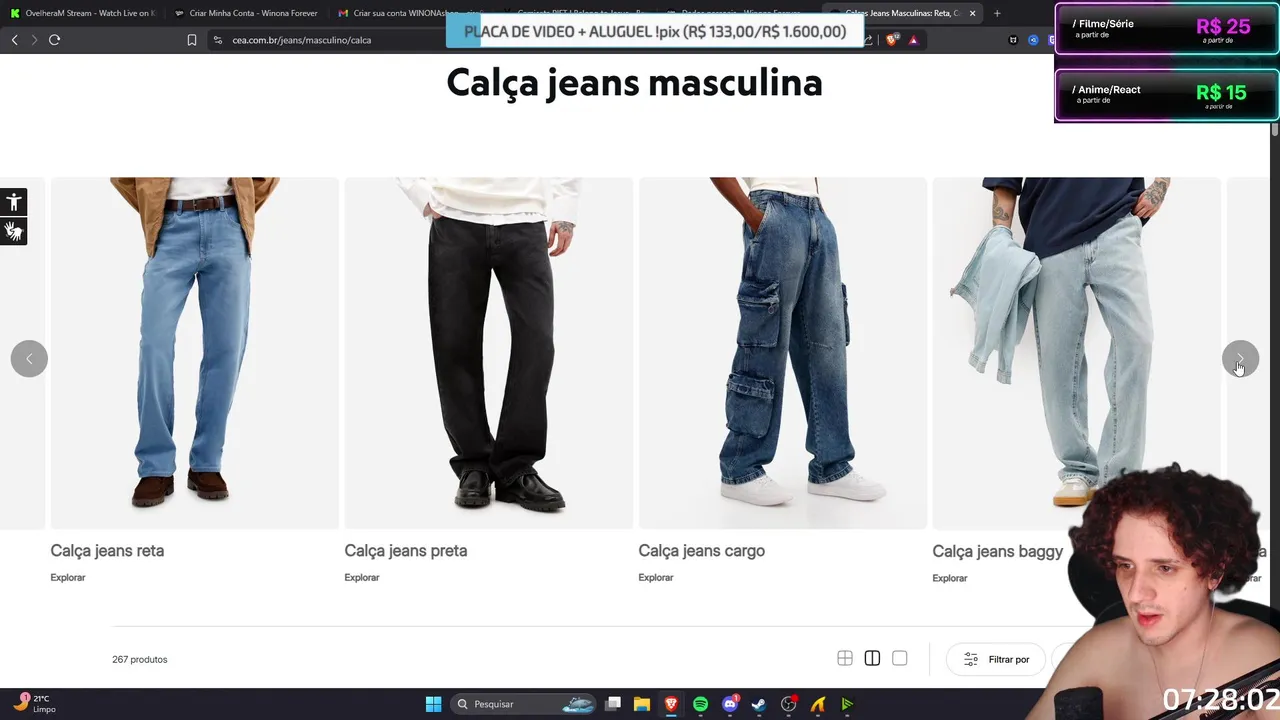1280x720 pixels.
Task: Switch to four-column grid view
Action: click(845, 658)
